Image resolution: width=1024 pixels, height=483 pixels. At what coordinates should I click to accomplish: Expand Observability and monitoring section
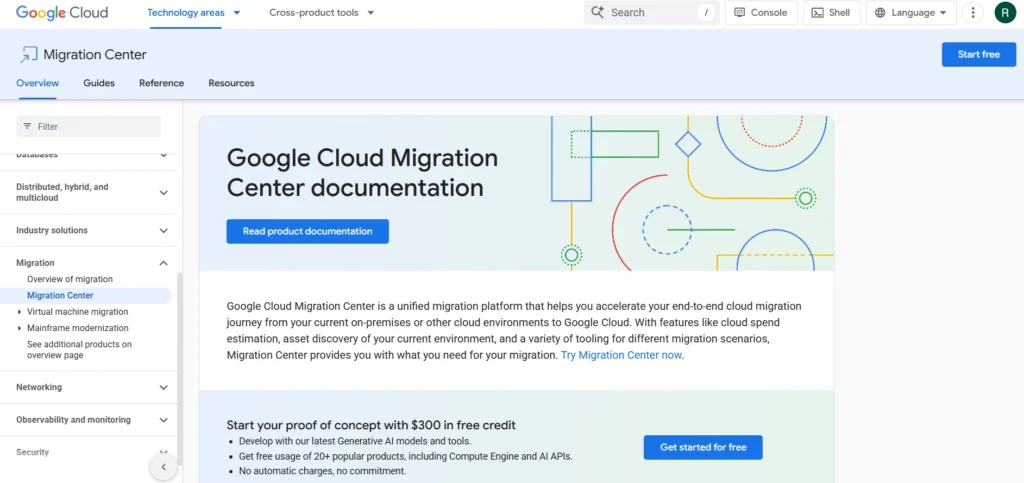pyautogui.click(x=164, y=420)
